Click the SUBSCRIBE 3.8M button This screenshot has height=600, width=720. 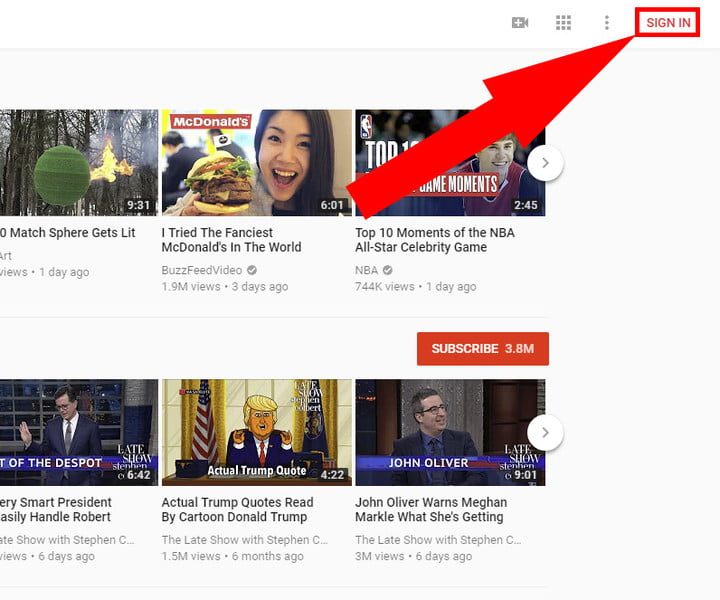[x=483, y=349]
